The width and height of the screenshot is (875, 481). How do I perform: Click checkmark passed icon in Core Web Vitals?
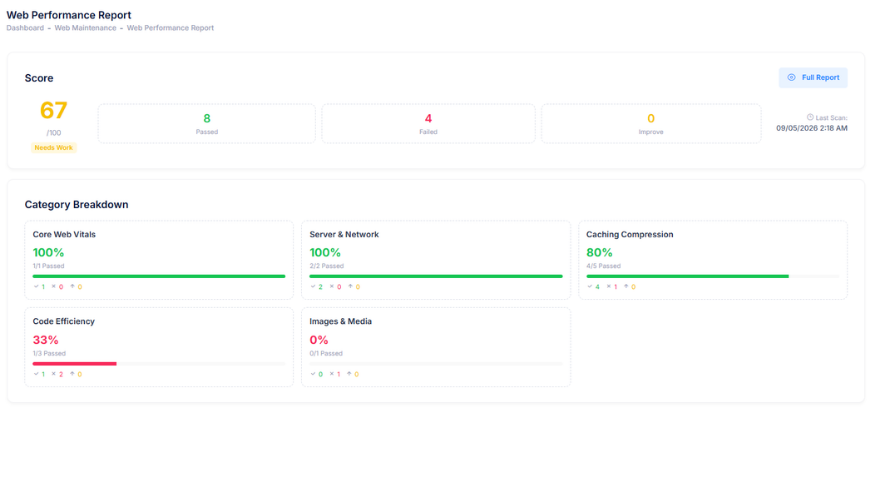tap(36, 287)
